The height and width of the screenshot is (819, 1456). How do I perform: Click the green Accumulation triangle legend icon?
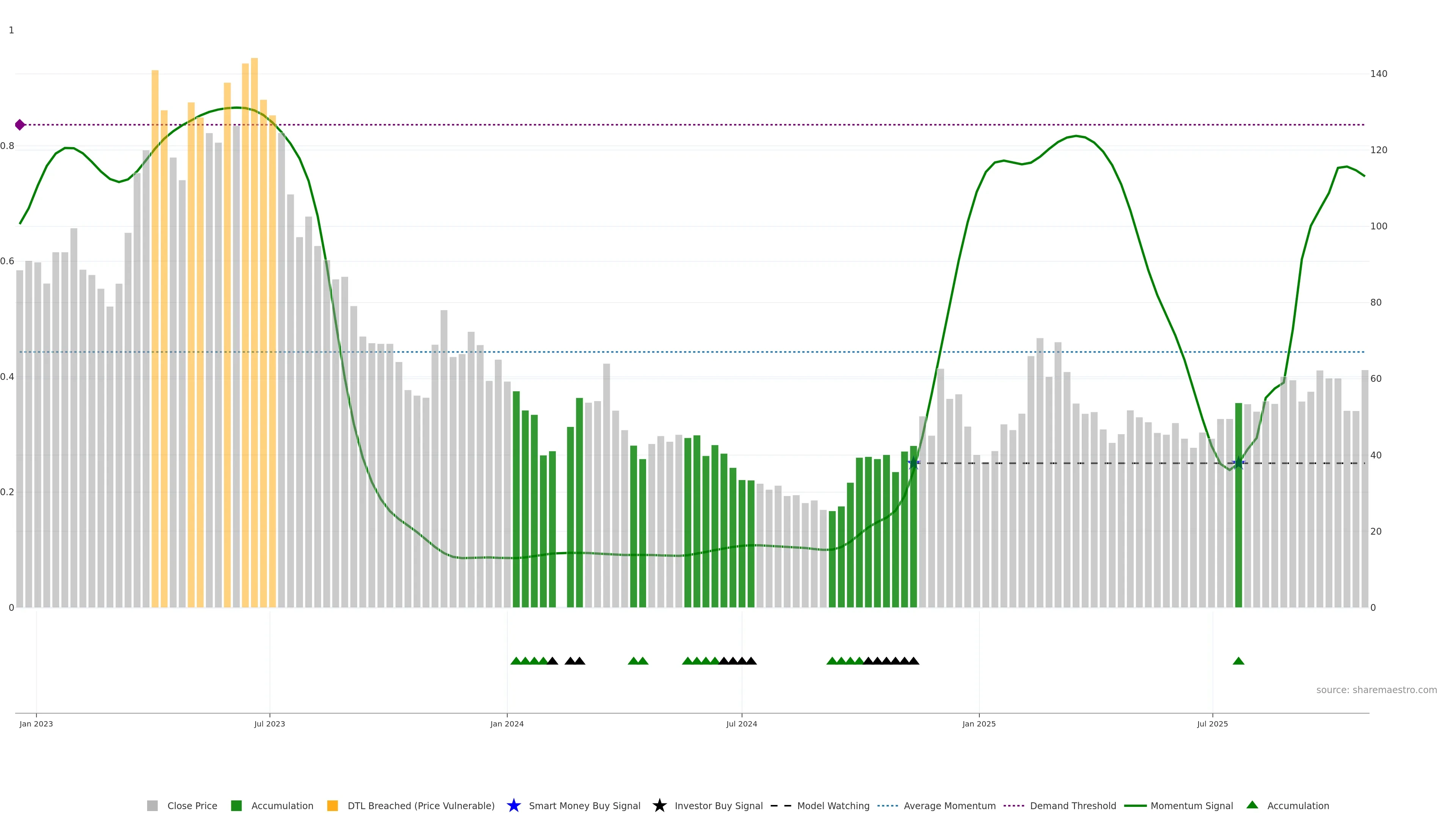1252,805
